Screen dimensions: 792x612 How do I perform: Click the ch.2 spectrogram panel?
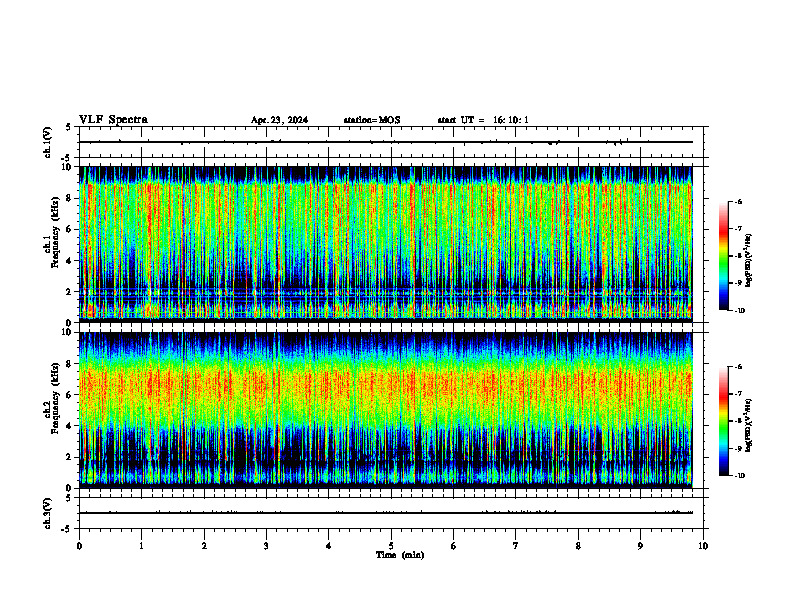(x=386, y=410)
